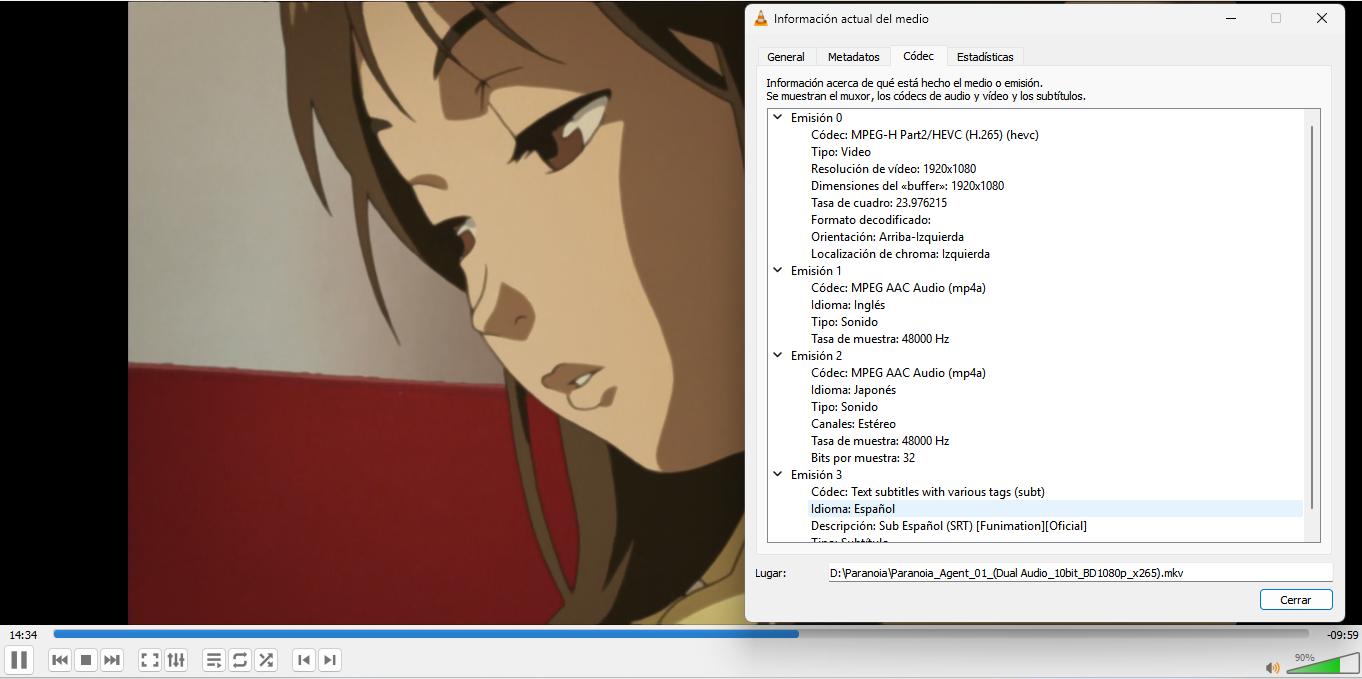The image size is (1362, 679).
Task: Open the extended settings equalizer sliders icon
Action: point(176,660)
